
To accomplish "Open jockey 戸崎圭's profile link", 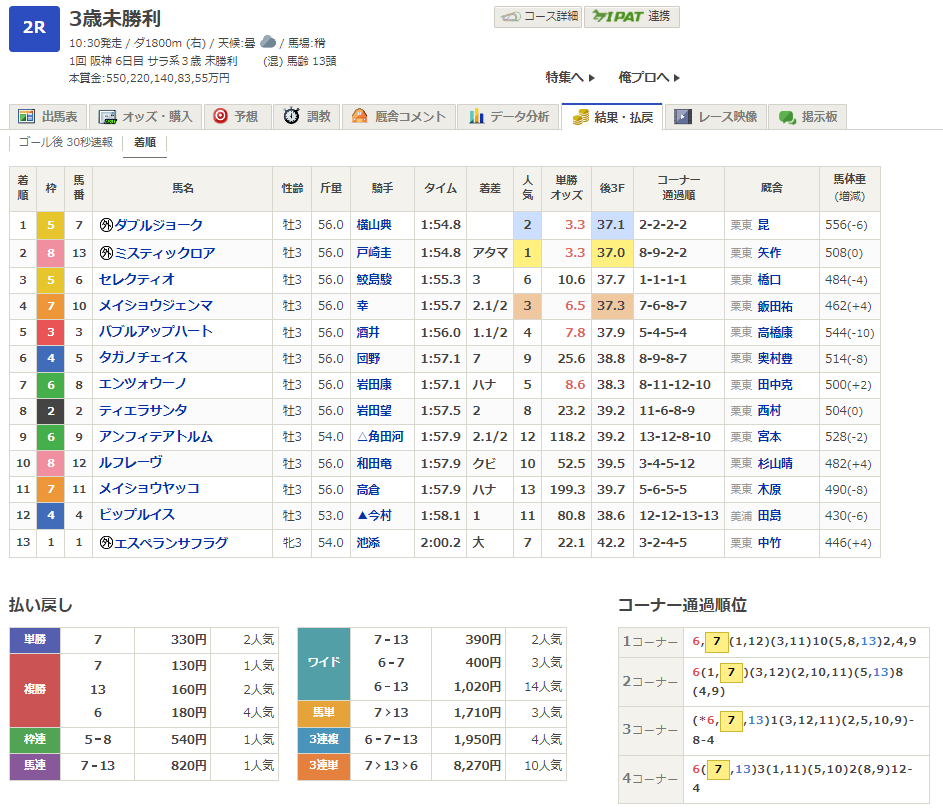I will point(372,253).
